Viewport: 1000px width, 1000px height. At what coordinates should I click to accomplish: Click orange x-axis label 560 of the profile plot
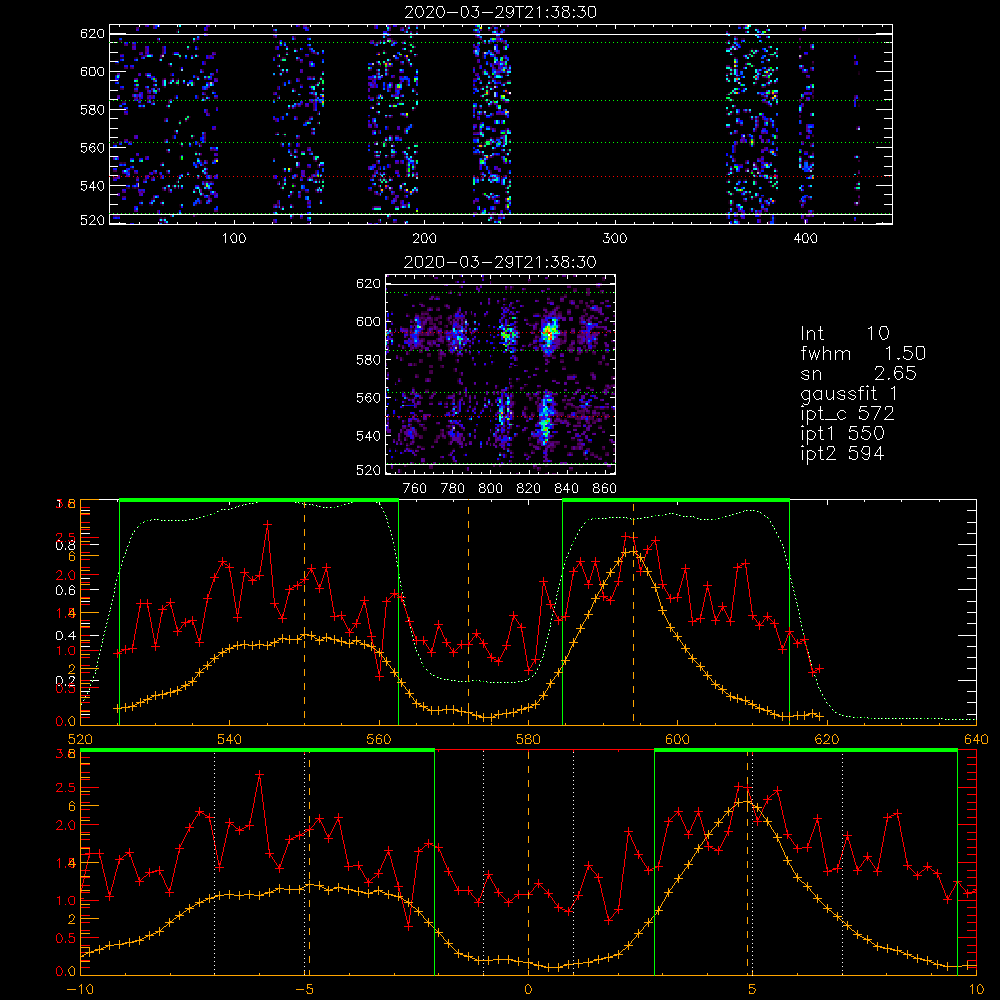coord(379,739)
